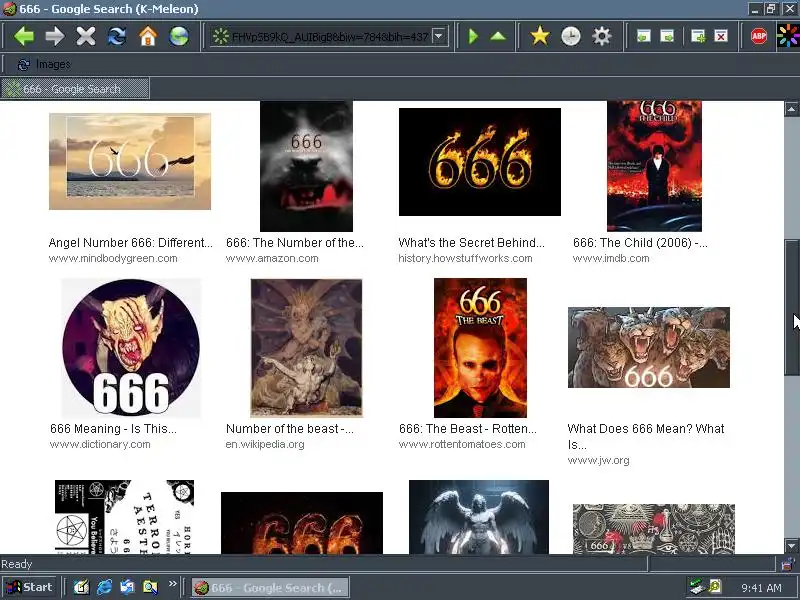
Task: Click 'Angel Number 666: Different...' title
Action: click(x=130, y=243)
